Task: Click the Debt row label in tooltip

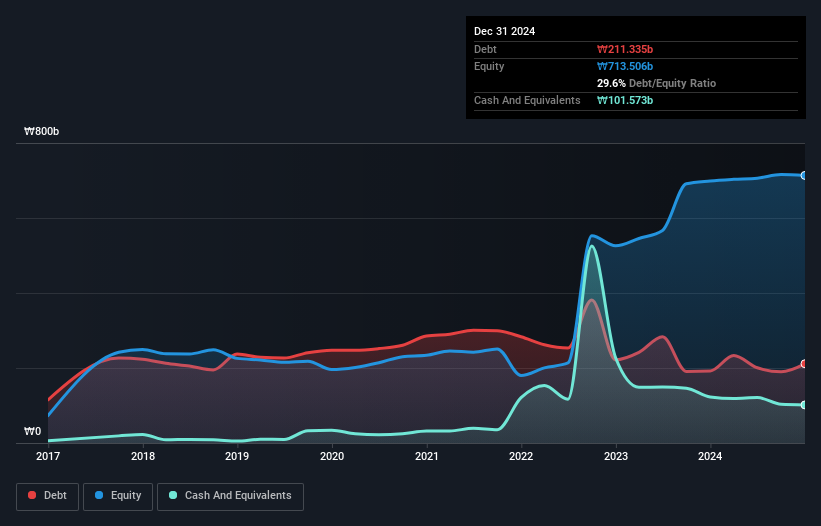Action: pos(485,49)
